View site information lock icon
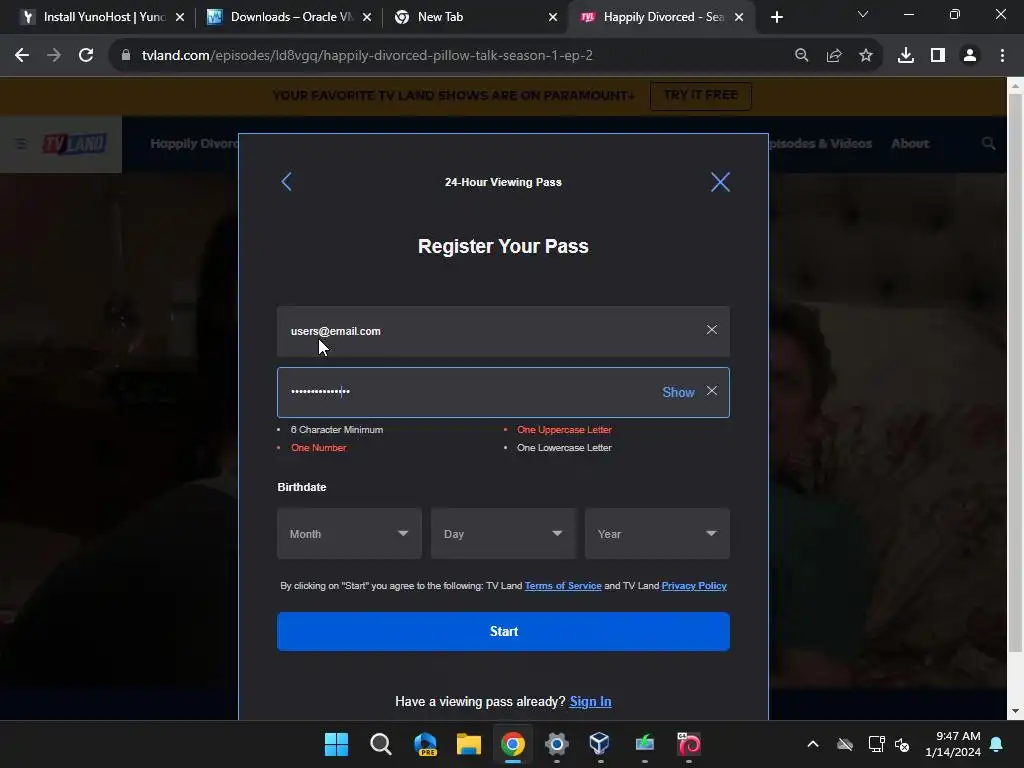The height and width of the screenshot is (768, 1024). [x=126, y=56]
